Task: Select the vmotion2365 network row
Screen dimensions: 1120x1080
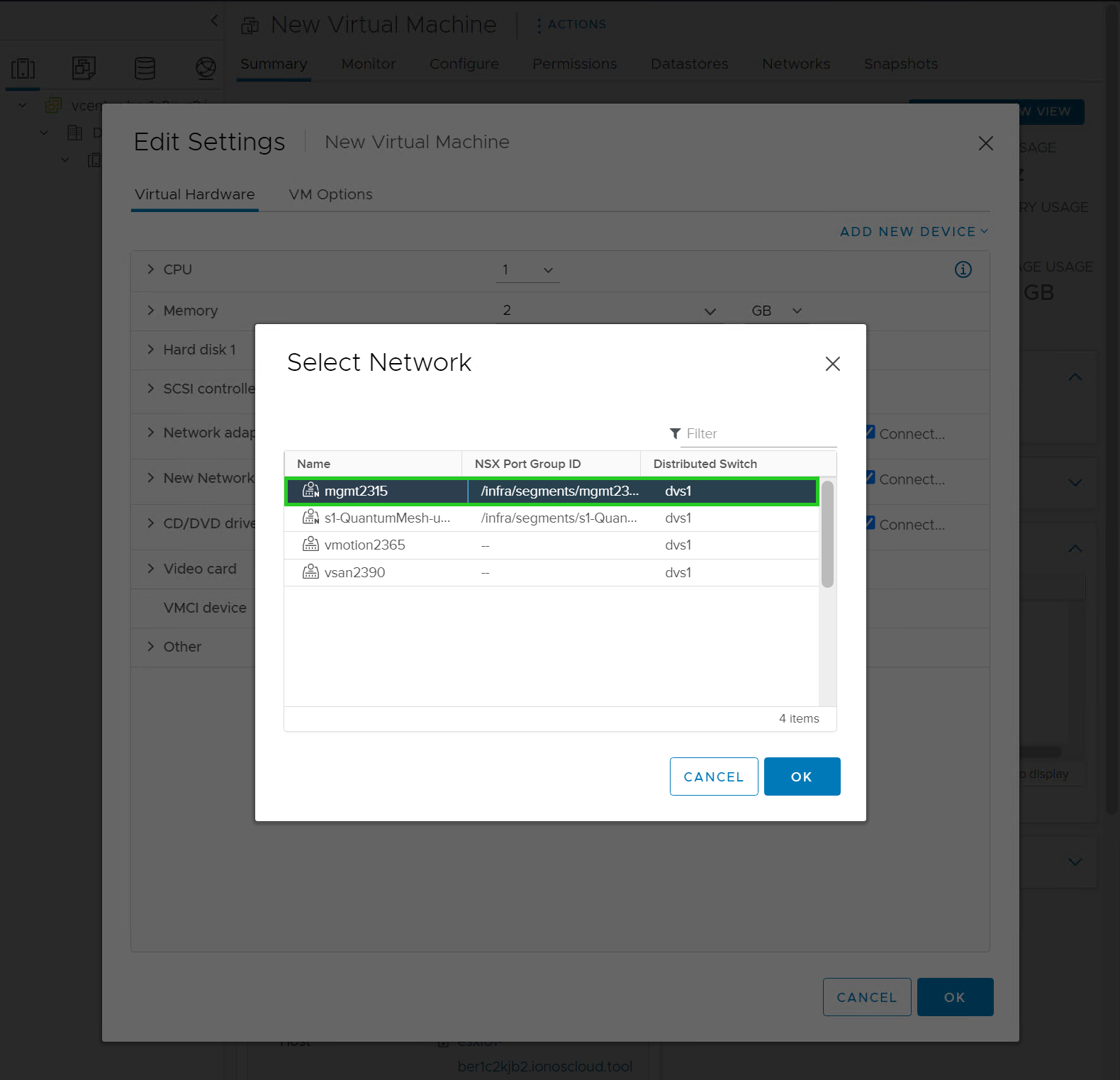Action: (551, 545)
